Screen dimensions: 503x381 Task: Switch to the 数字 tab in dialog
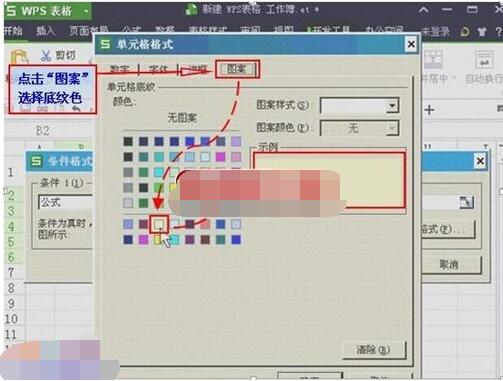[x=119, y=69]
